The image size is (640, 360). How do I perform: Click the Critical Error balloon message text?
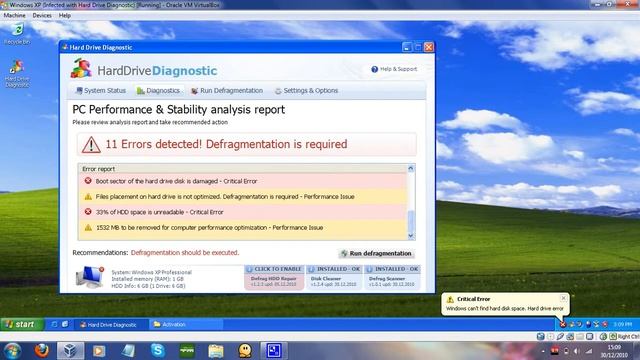coord(504,309)
